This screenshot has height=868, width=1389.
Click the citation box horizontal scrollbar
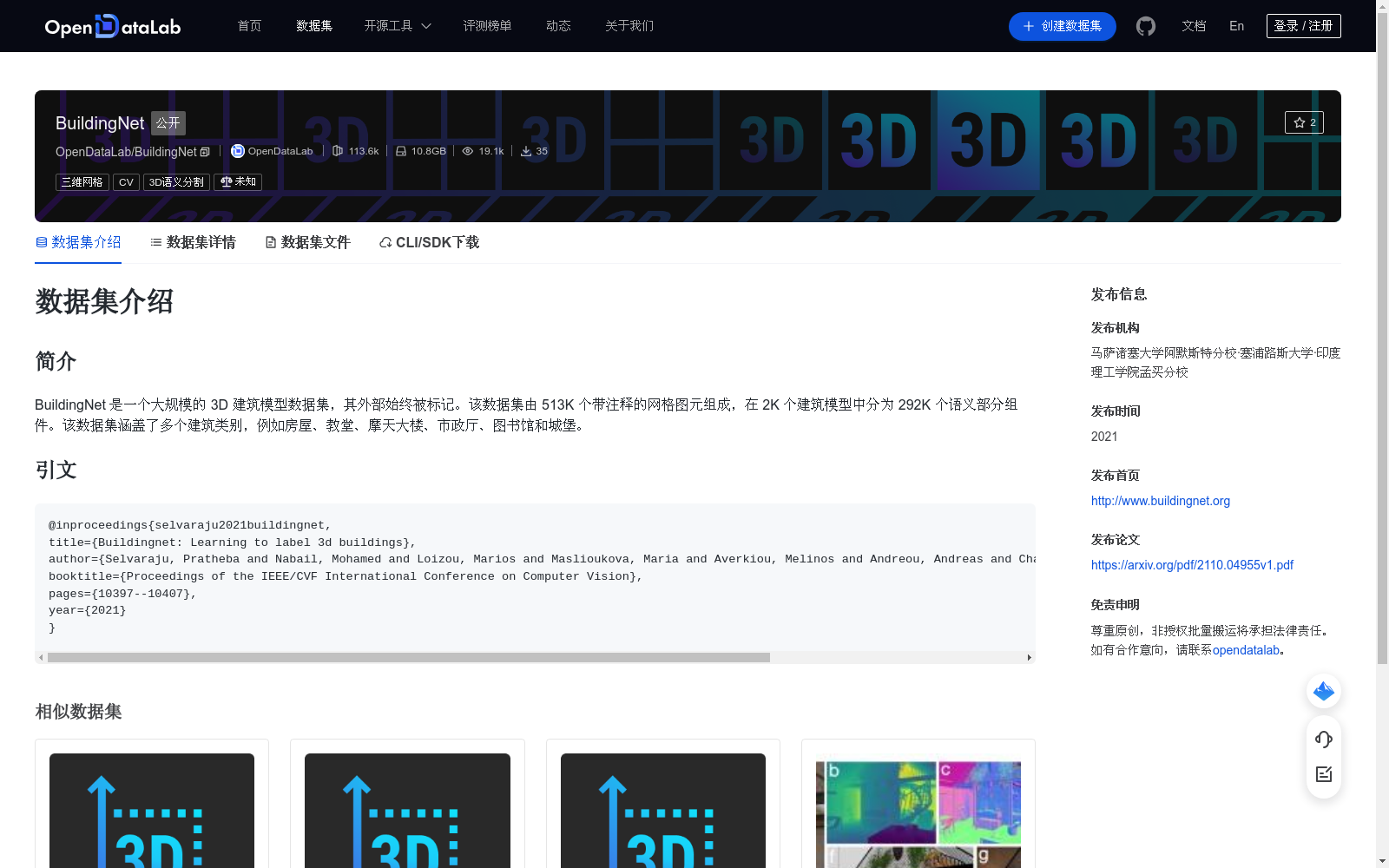tap(409, 657)
